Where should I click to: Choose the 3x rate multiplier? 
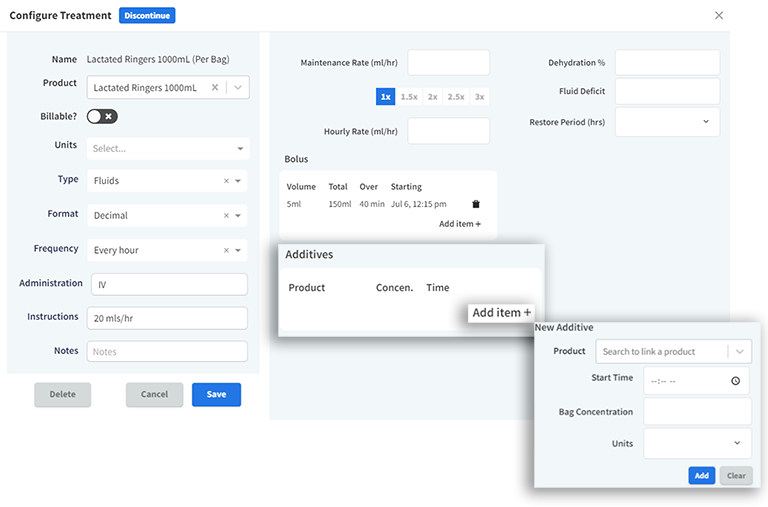479,97
